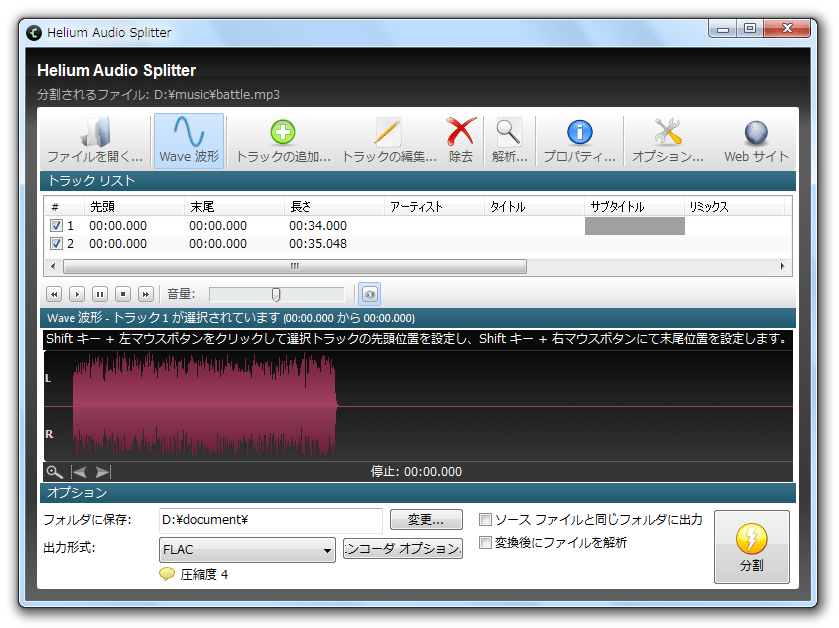Open a file with ファイルを開く toolbar icon
This screenshot has width=839, height=628.
pyautogui.click(x=95, y=141)
